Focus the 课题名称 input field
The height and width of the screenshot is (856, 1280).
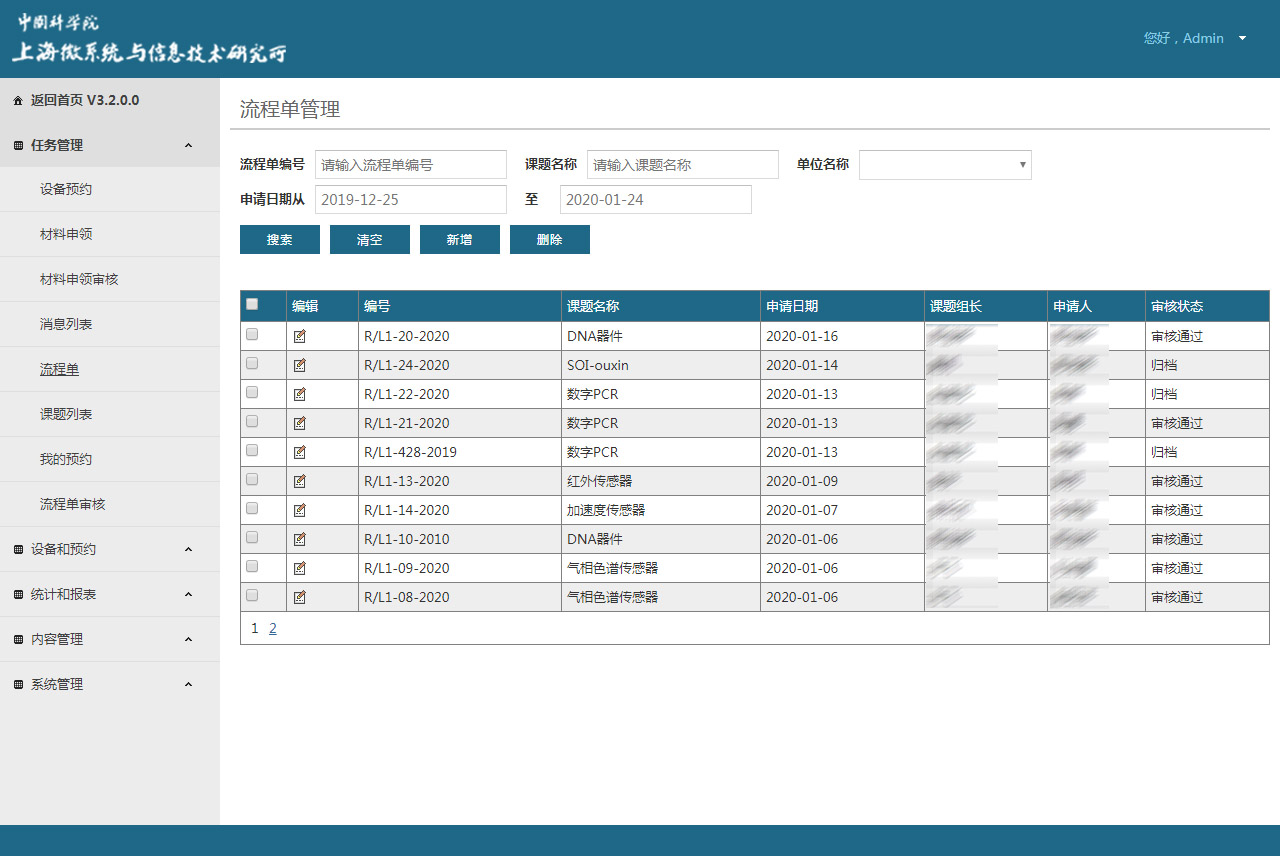tap(683, 165)
